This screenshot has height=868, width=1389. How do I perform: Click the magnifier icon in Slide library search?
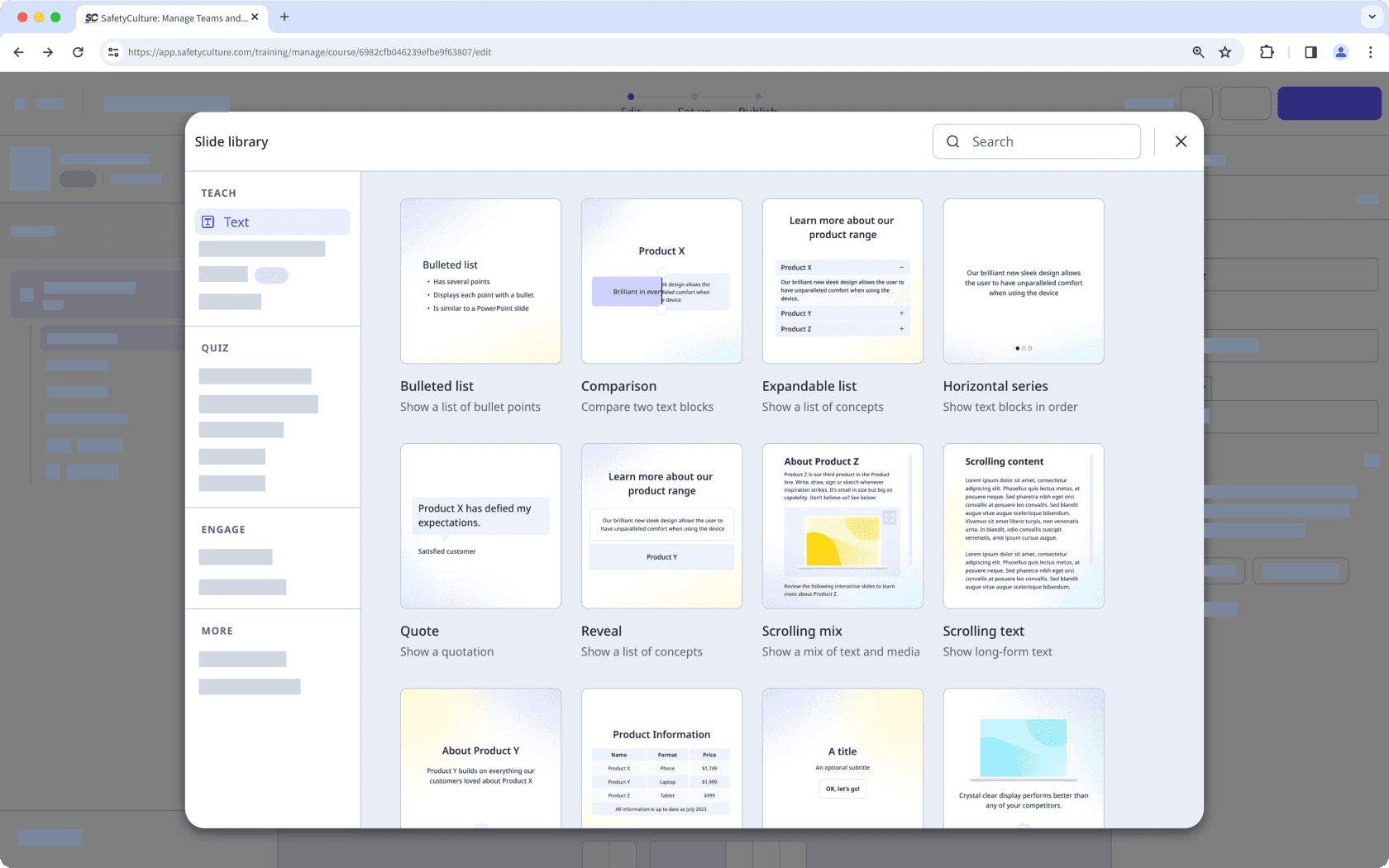click(x=953, y=141)
